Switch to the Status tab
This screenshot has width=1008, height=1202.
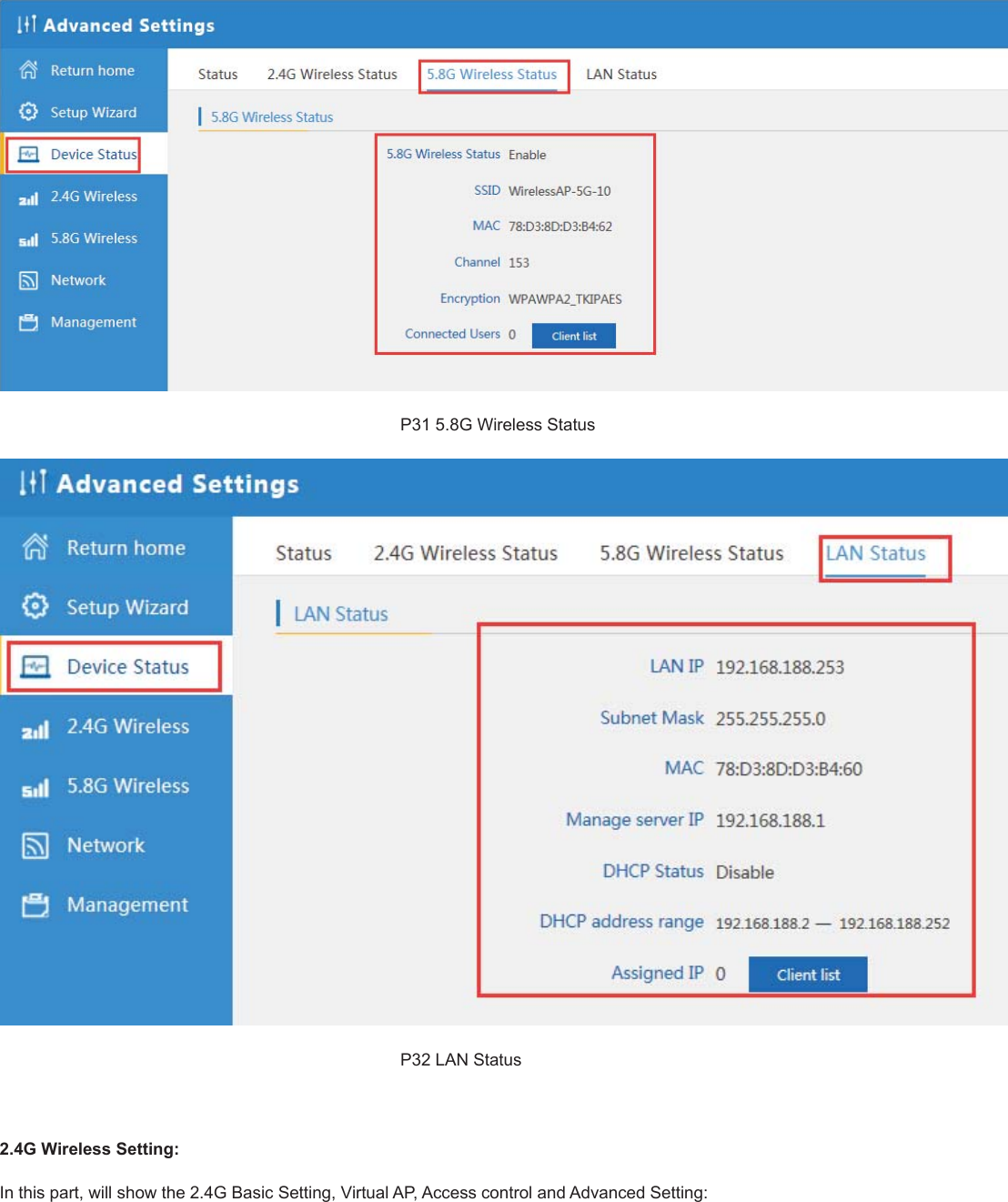[217, 74]
